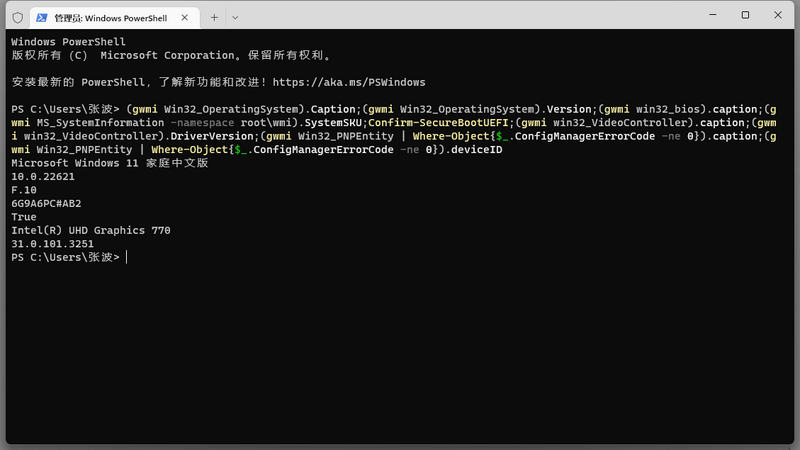Maximize the terminal window
Screen dimensions: 800x450
745,15
